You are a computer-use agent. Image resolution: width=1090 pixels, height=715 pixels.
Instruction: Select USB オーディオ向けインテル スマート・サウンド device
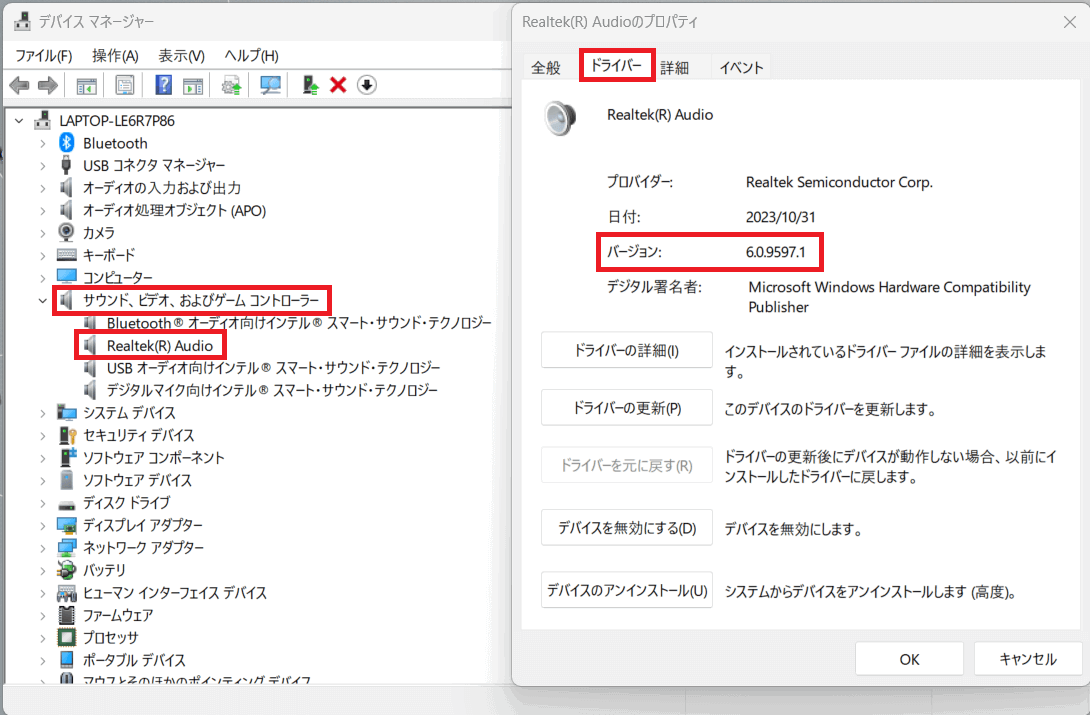(x=273, y=368)
